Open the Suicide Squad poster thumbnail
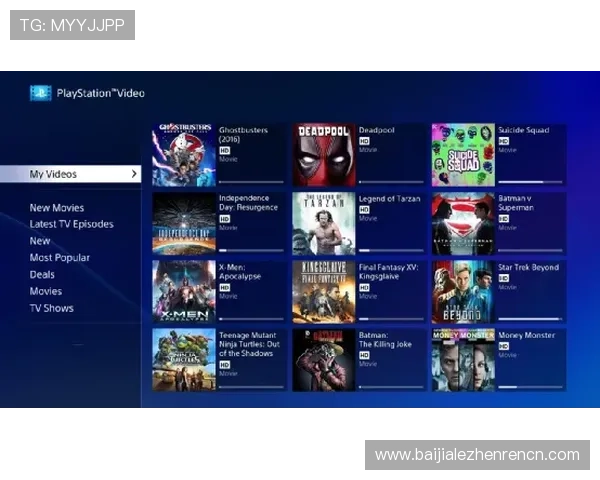The width and height of the screenshot is (600, 480). [463, 155]
